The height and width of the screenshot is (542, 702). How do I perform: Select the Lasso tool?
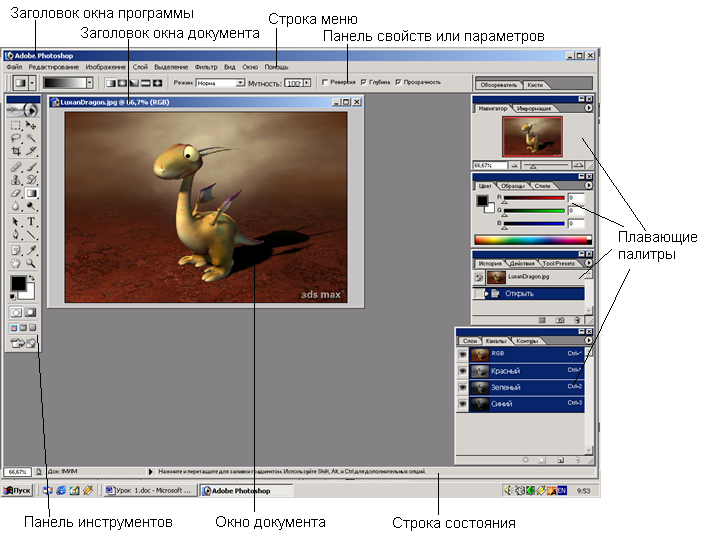coord(16,138)
